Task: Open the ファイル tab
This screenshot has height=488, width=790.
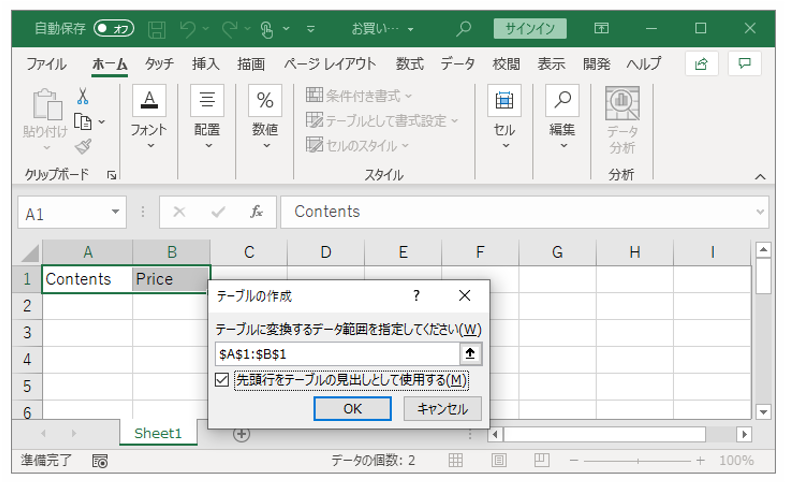Action: [46, 64]
